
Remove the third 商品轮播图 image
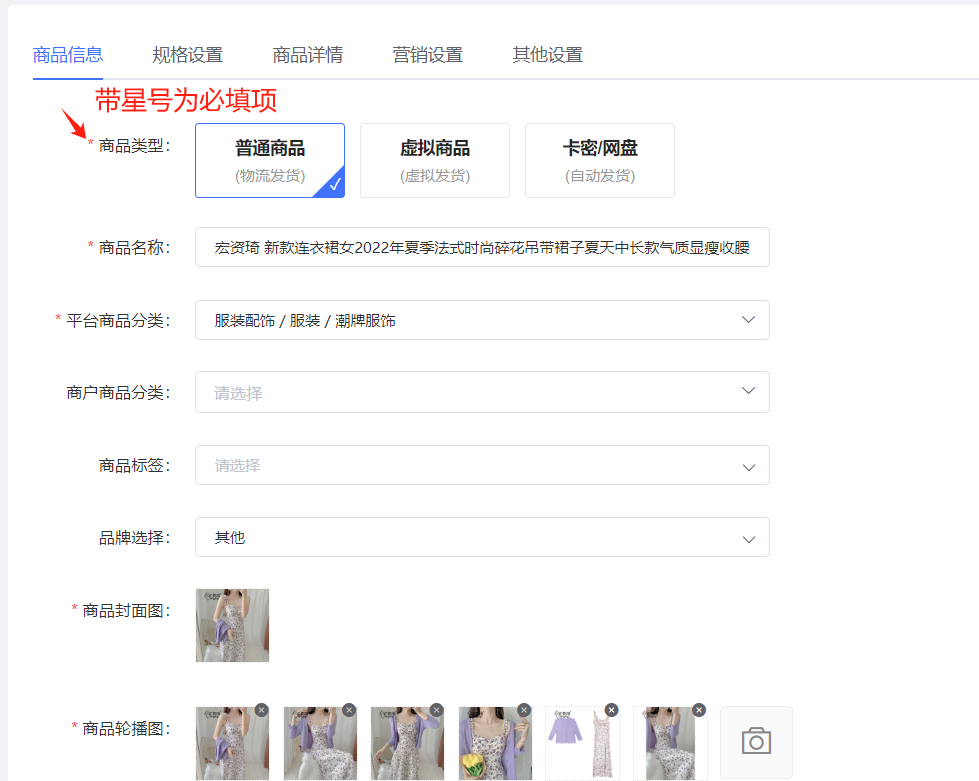(436, 710)
